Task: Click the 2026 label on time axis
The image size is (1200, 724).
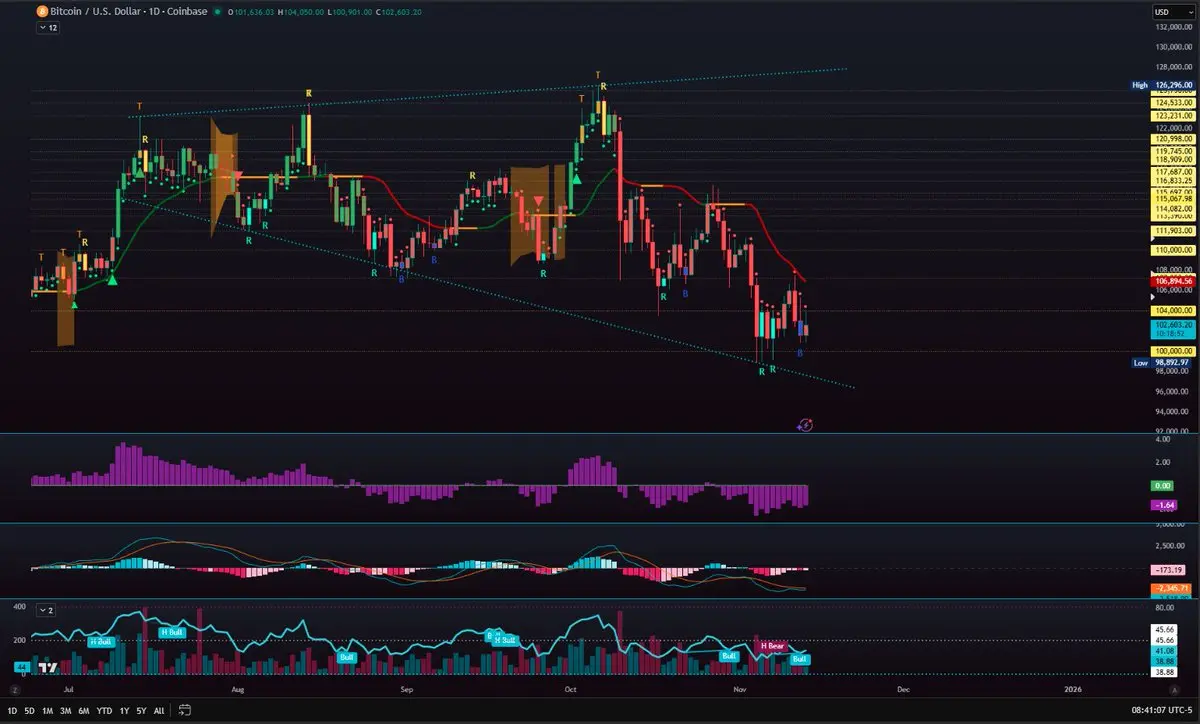Action: tap(1072, 690)
